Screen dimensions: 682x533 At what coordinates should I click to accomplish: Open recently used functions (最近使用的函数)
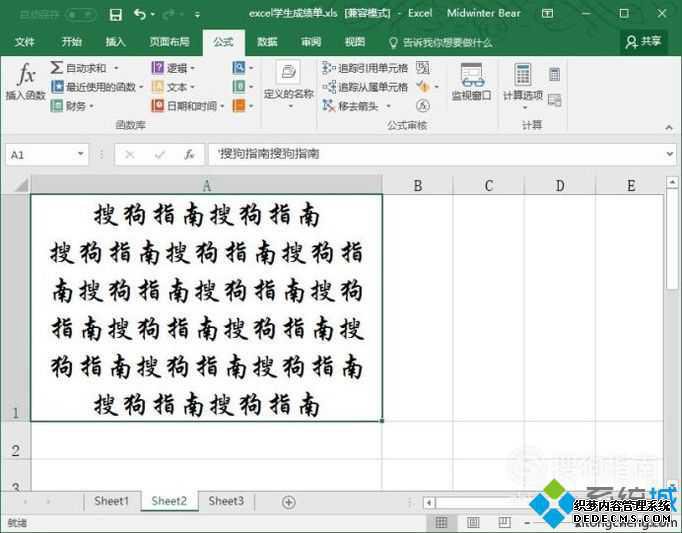coord(94,87)
